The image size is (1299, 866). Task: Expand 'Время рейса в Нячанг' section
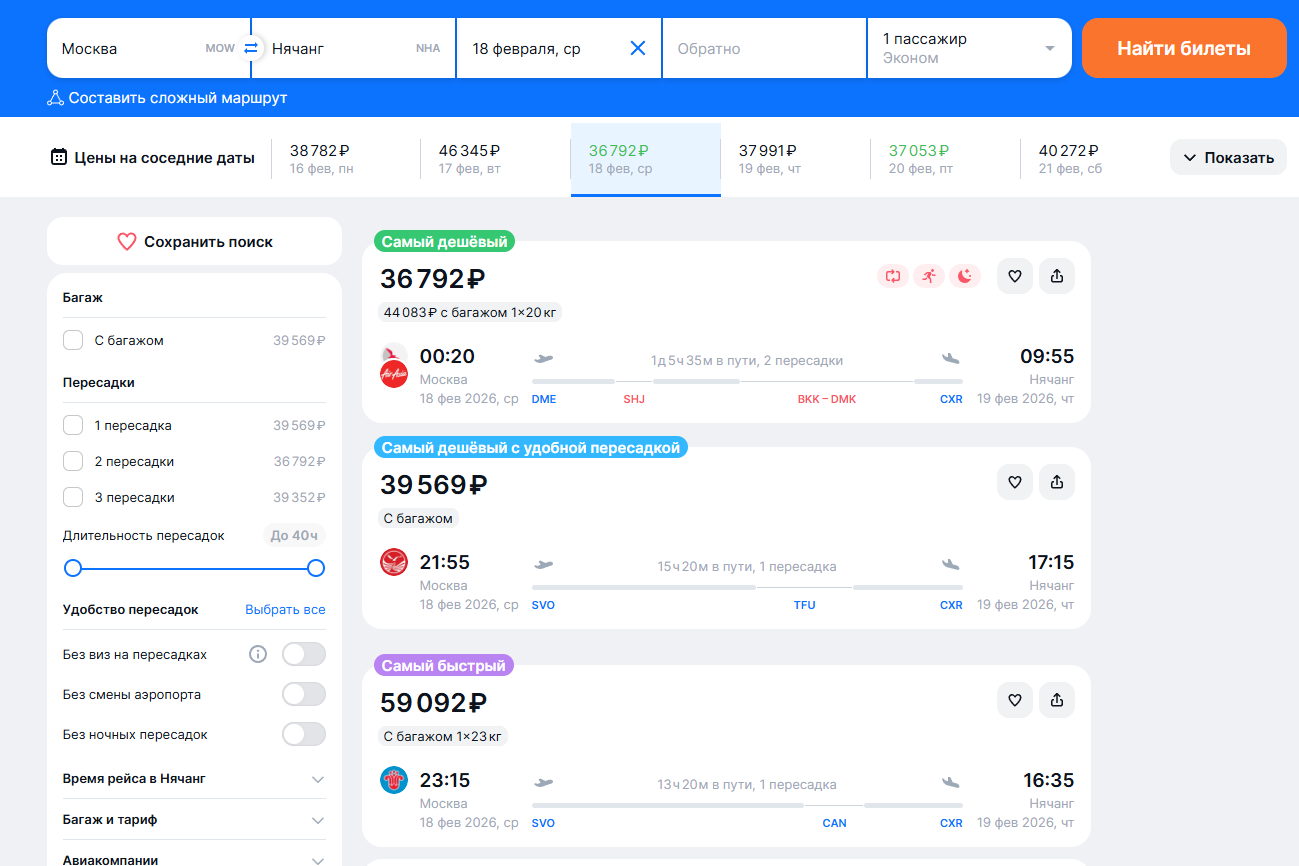317,779
